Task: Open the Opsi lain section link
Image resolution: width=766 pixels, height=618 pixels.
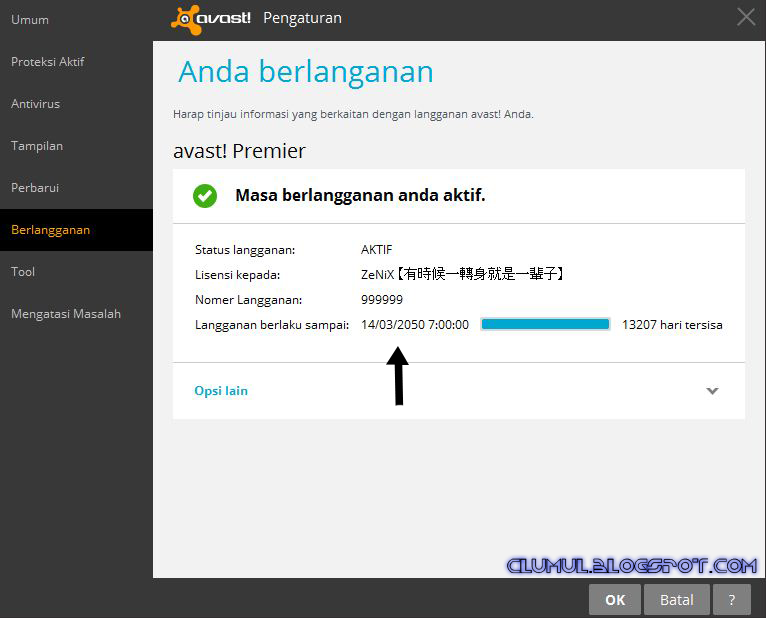Action: click(221, 391)
